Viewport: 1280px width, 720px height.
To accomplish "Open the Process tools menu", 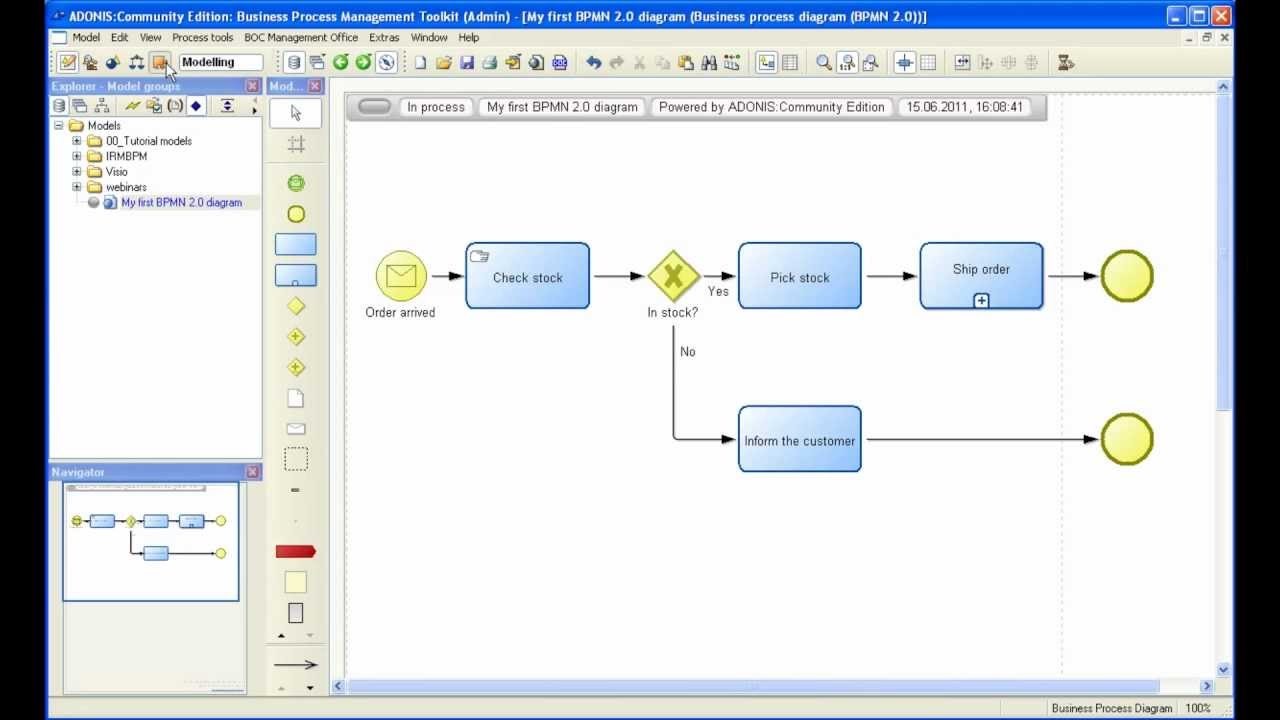I will [202, 38].
